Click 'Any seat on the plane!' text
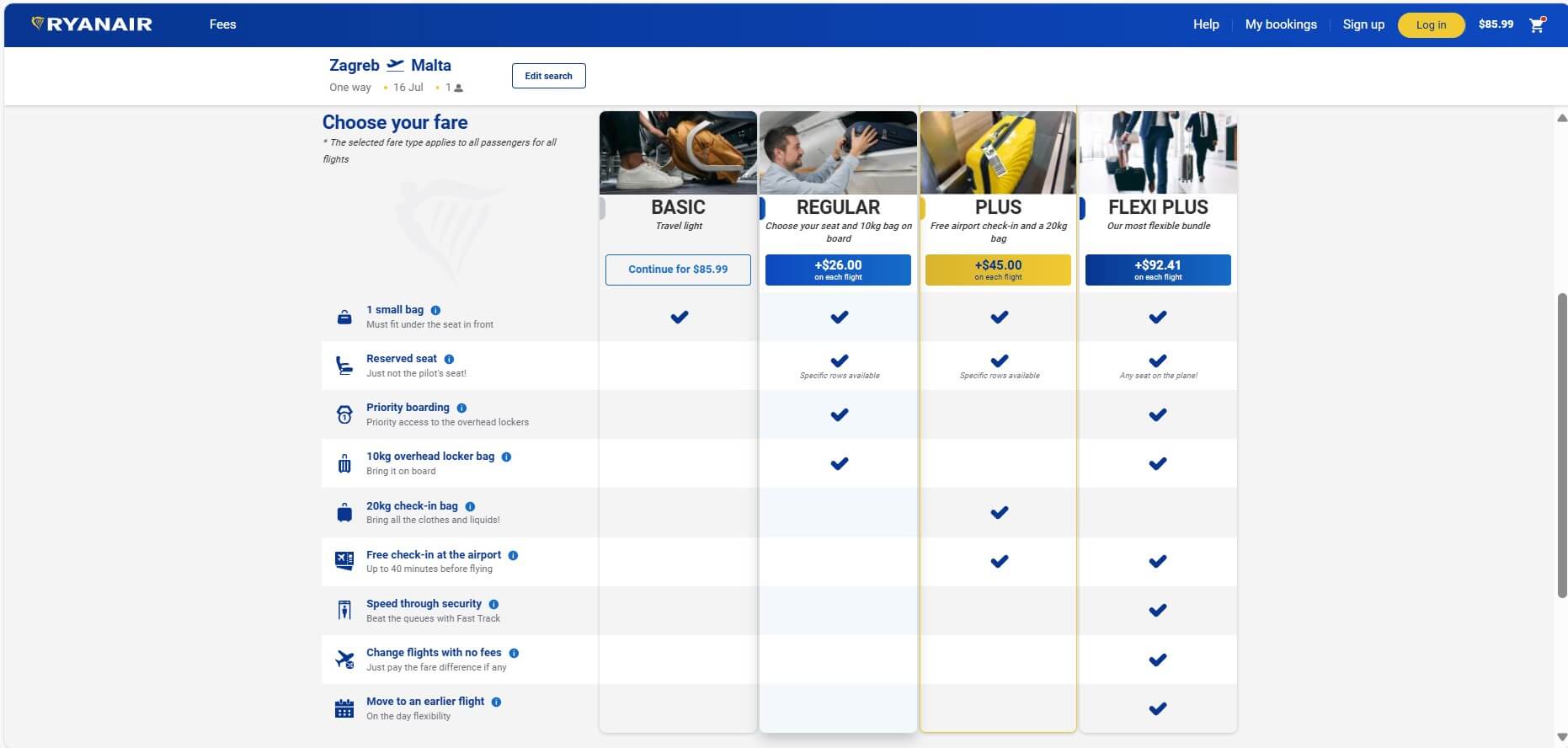 tap(1158, 376)
